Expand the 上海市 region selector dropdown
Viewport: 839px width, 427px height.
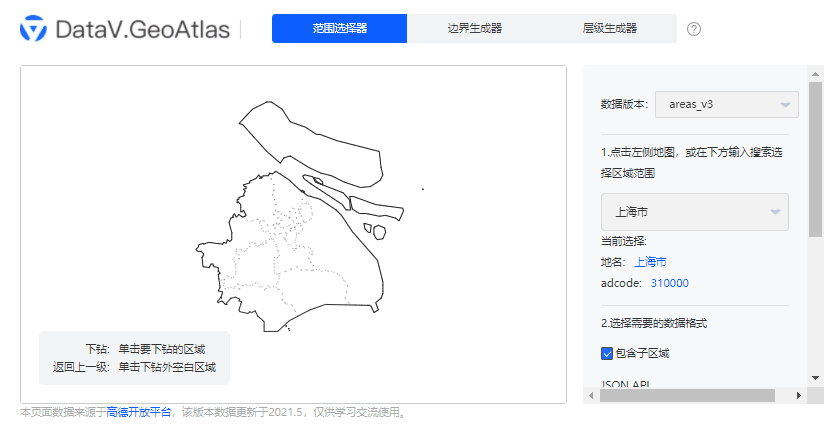(x=695, y=212)
